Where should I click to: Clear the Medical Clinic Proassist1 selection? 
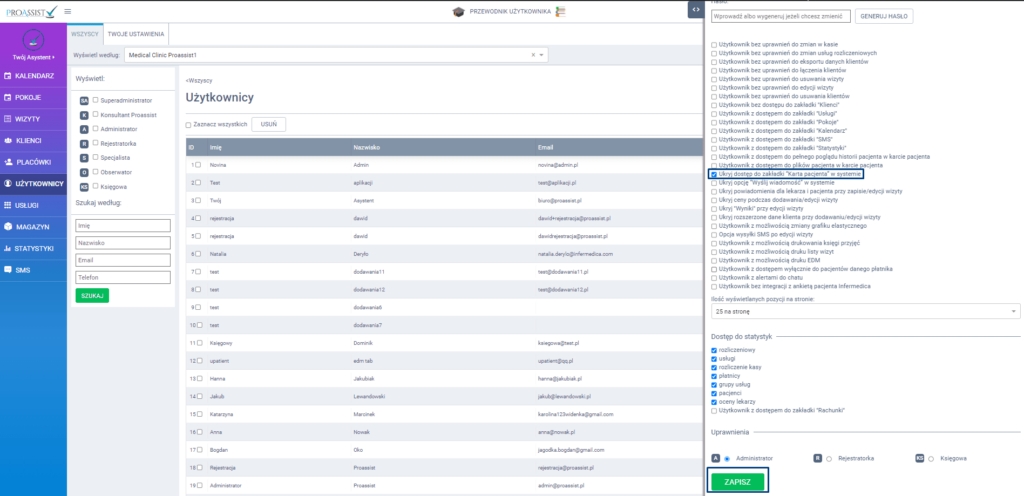[532, 55]
